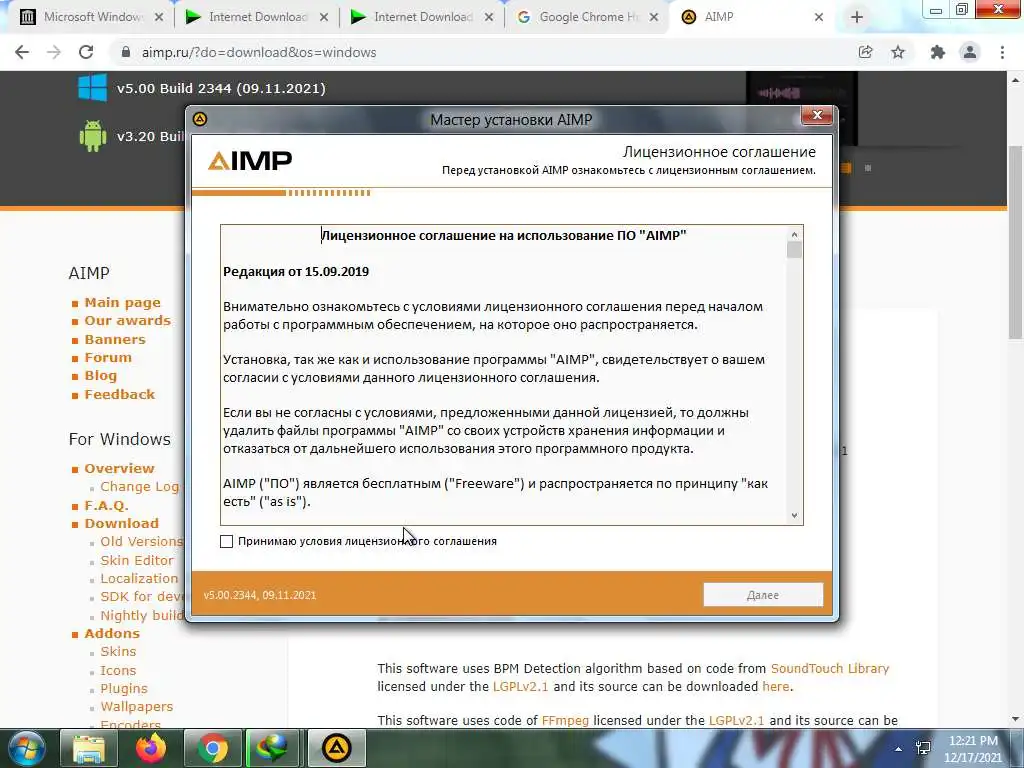
Task: Click the address bar URL field
Action: pyautogui.click(x=483, y=52)
